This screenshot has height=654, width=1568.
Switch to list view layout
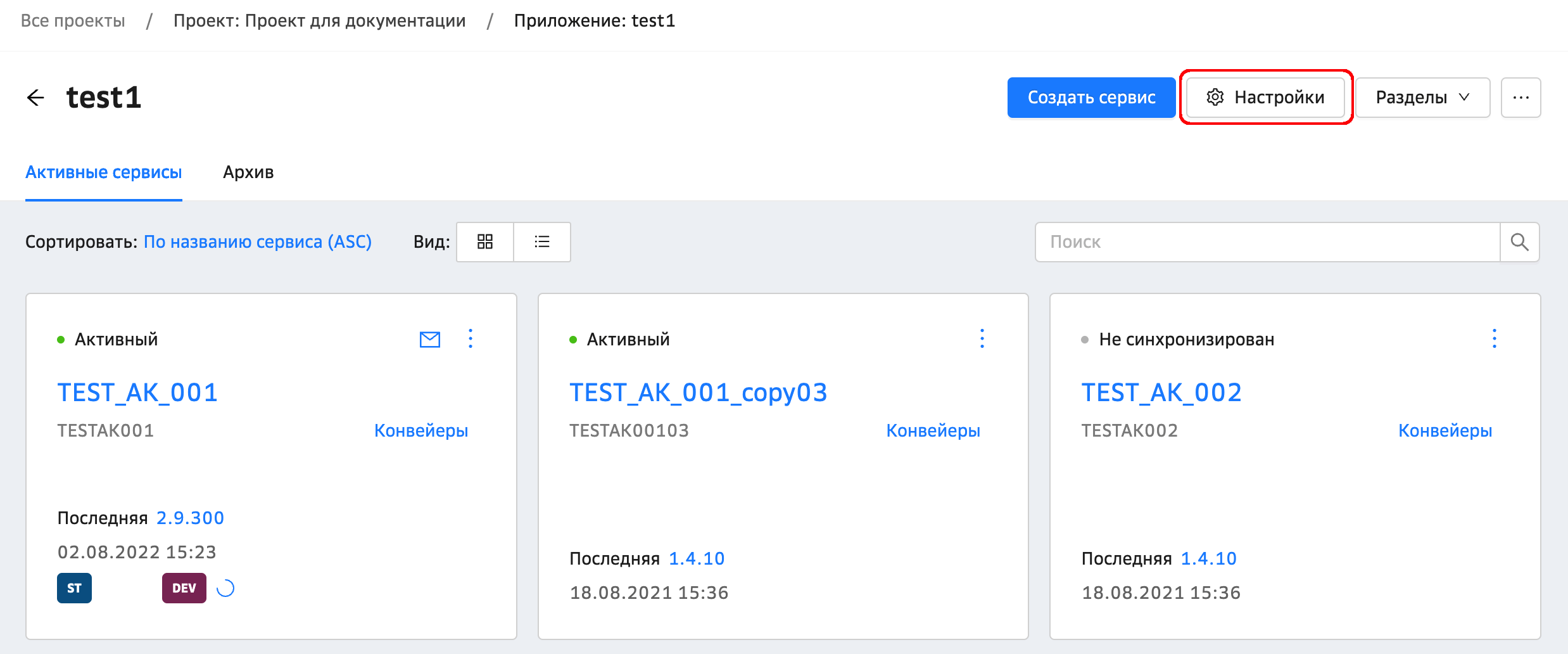tap(542, 241)
